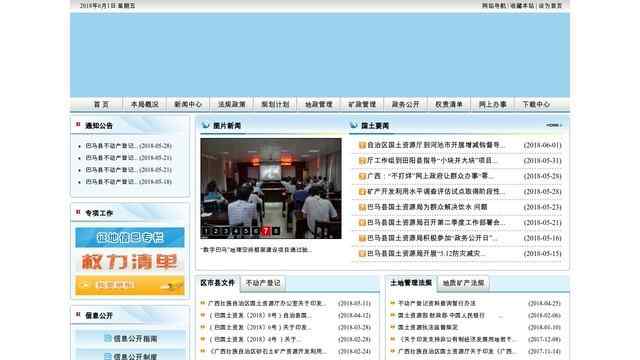The image size is (640, 360).
Task: Click the icon beside the 2018-05-23 news item
Action: pyautogui.click(x=362, y=207)
